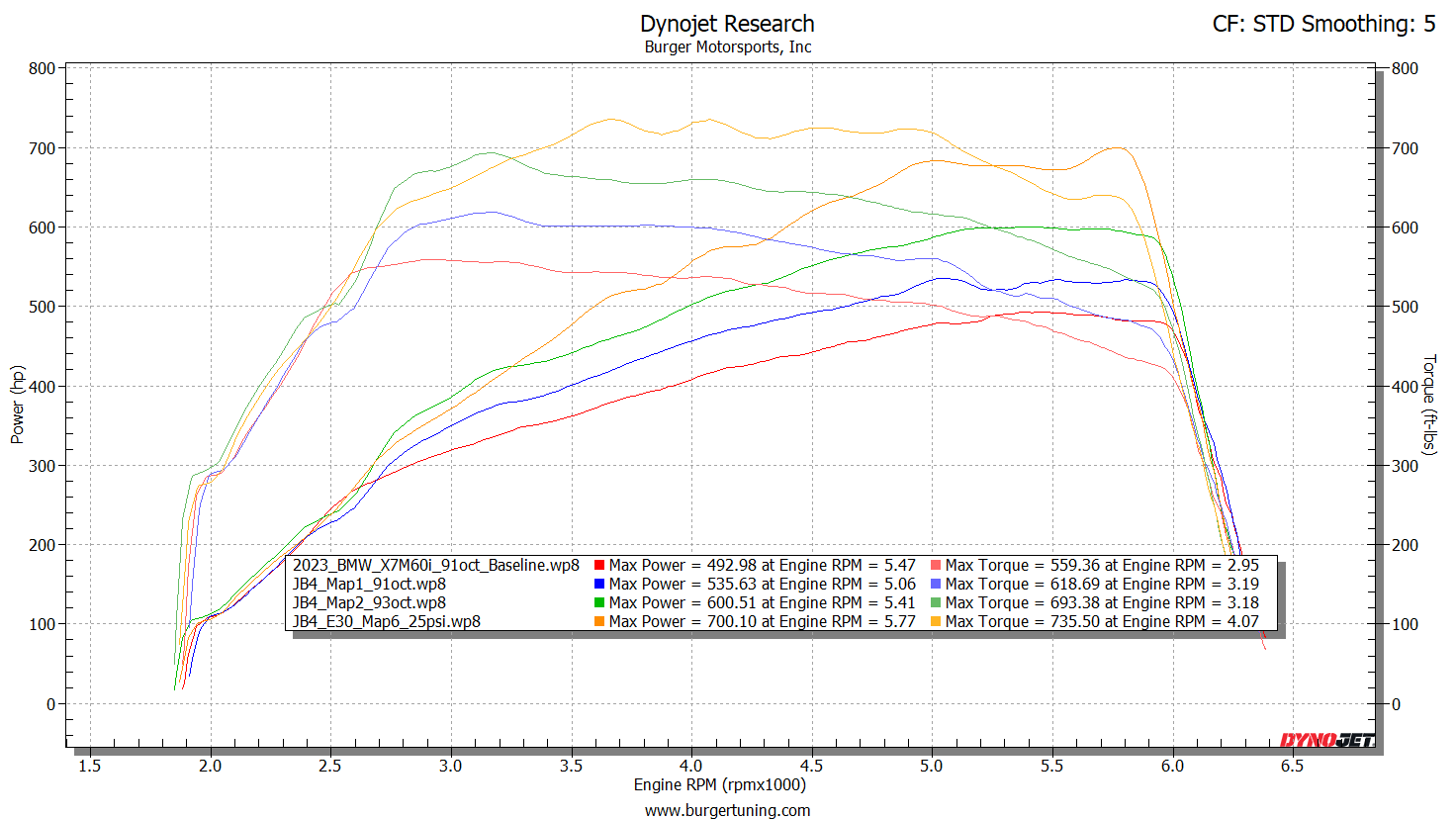Click the Max Torque = 693.38 readout

tap(1102, 603)
